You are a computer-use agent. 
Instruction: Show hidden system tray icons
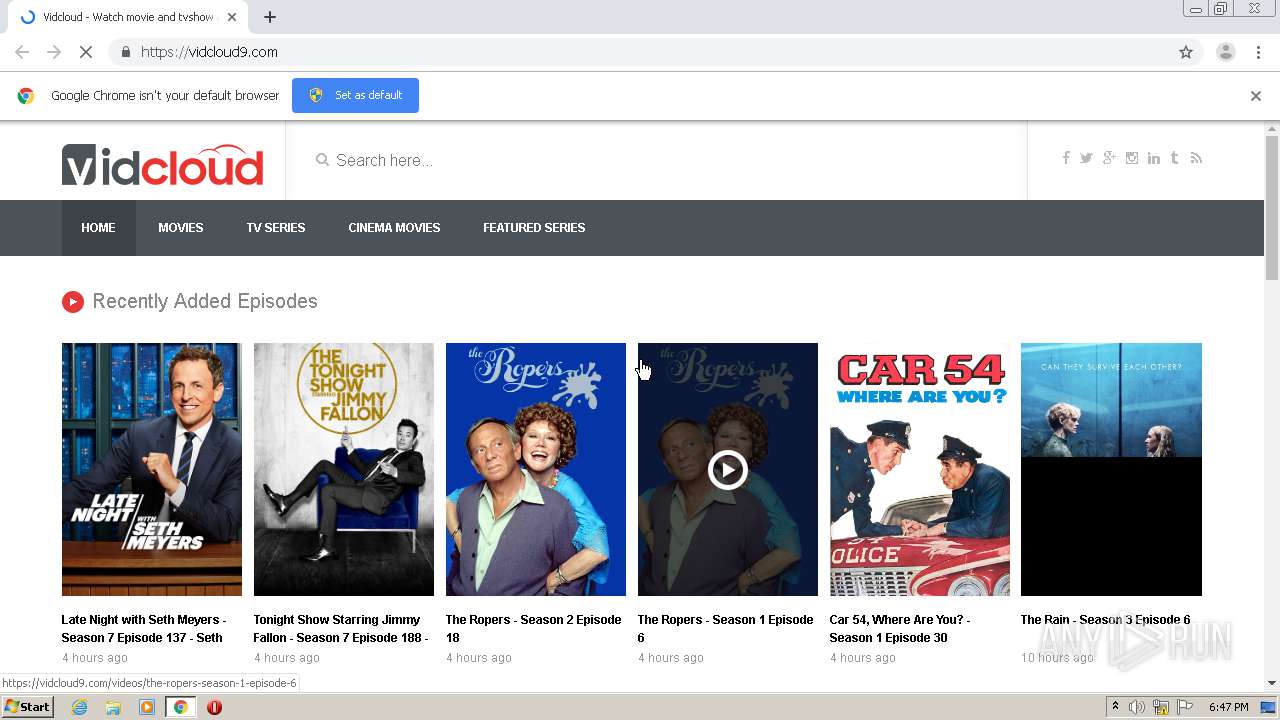(x=1115, y=707)
